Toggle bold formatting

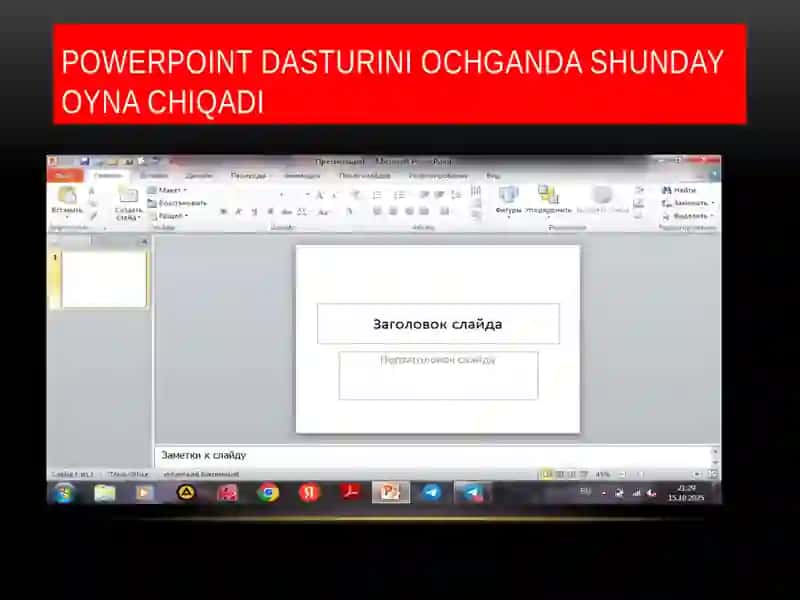pyautogui.click(x=223, y=212)
